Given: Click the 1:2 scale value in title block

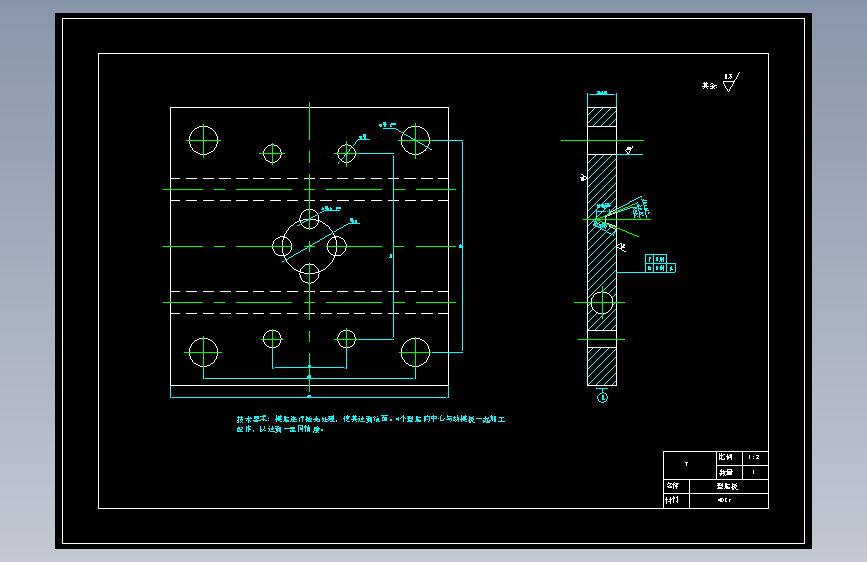Looking at the screenshot, I should (x=754, y=457).
